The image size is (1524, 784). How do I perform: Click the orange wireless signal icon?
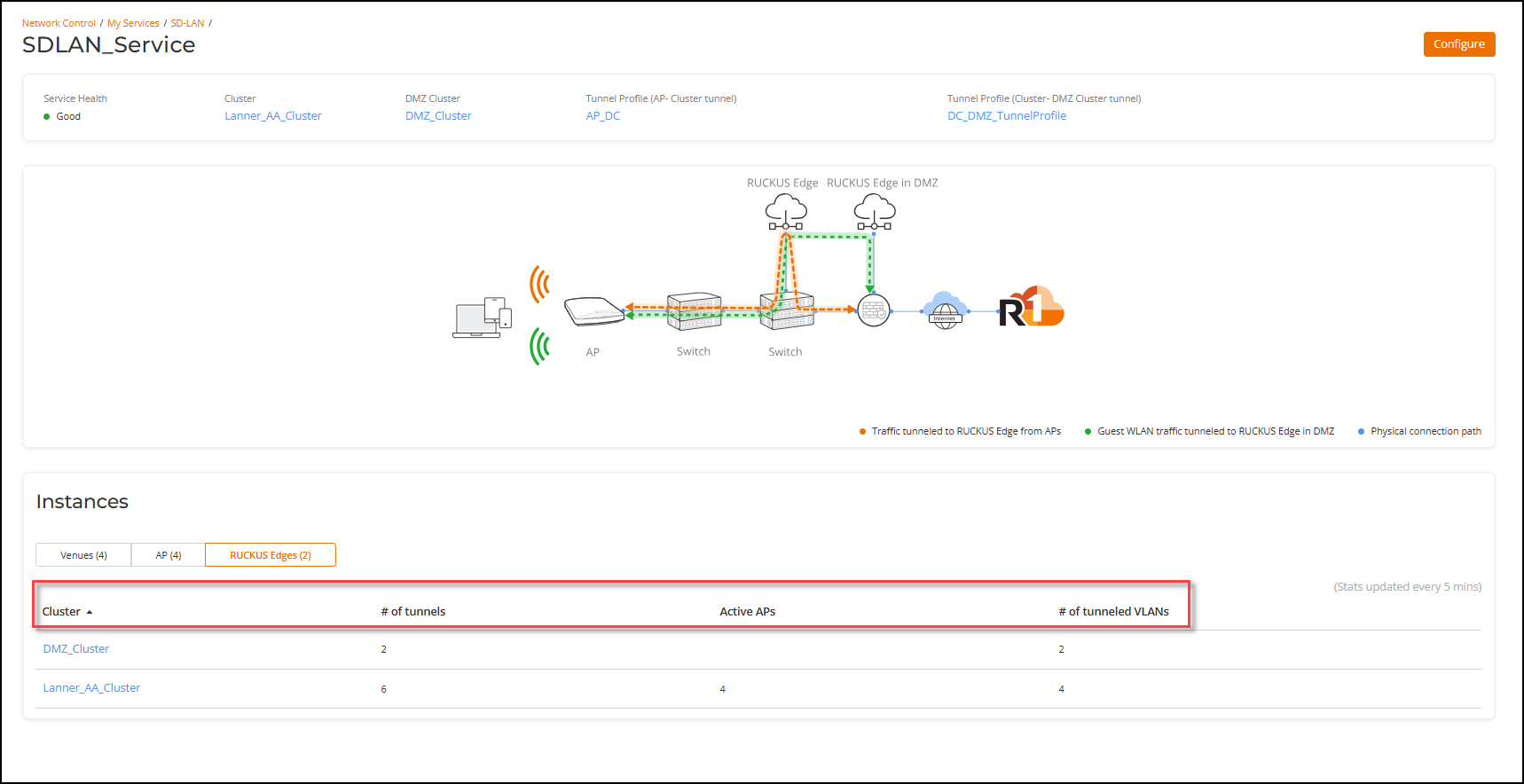coord(539,284)
